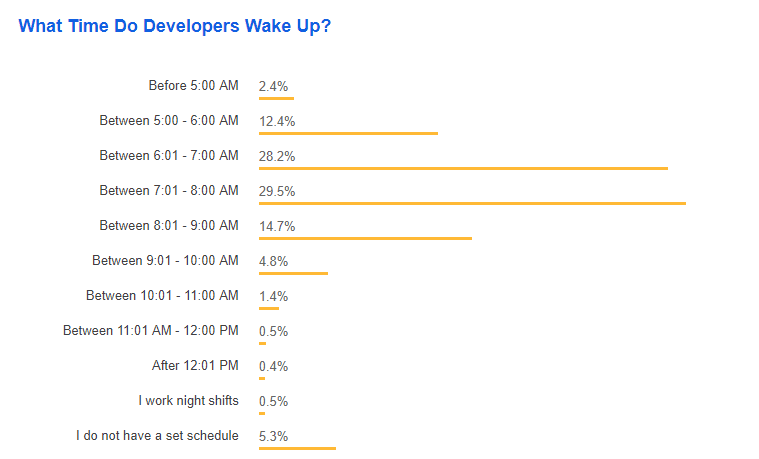Click the "Between 11:01 AM - 12:00 PM" label

pyautogui.click(x=151, y=331)
